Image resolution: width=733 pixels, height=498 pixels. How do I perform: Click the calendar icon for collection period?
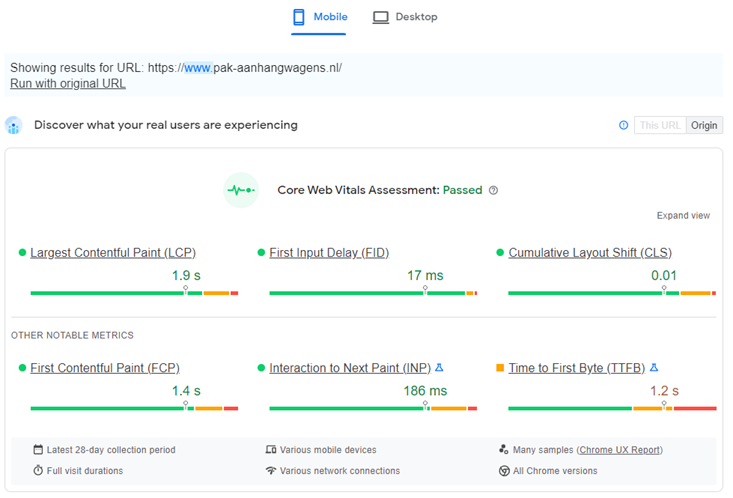(x=38, y=449)
